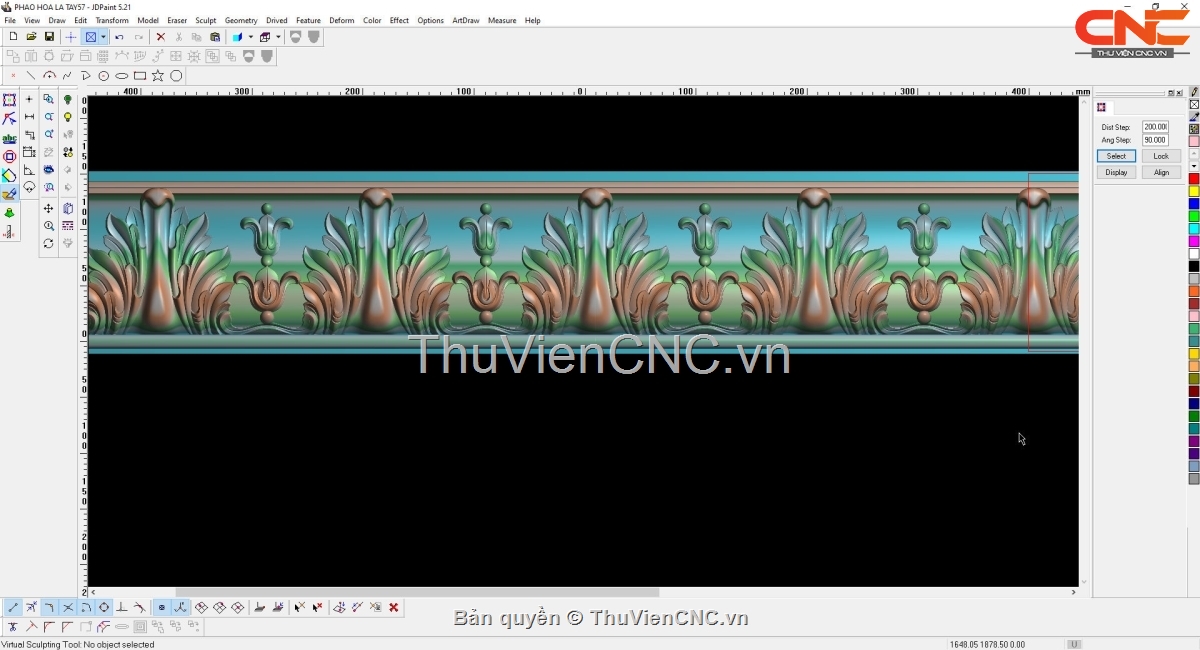
Task: Select the star shape drawing tool
Action: pos(158,76)
